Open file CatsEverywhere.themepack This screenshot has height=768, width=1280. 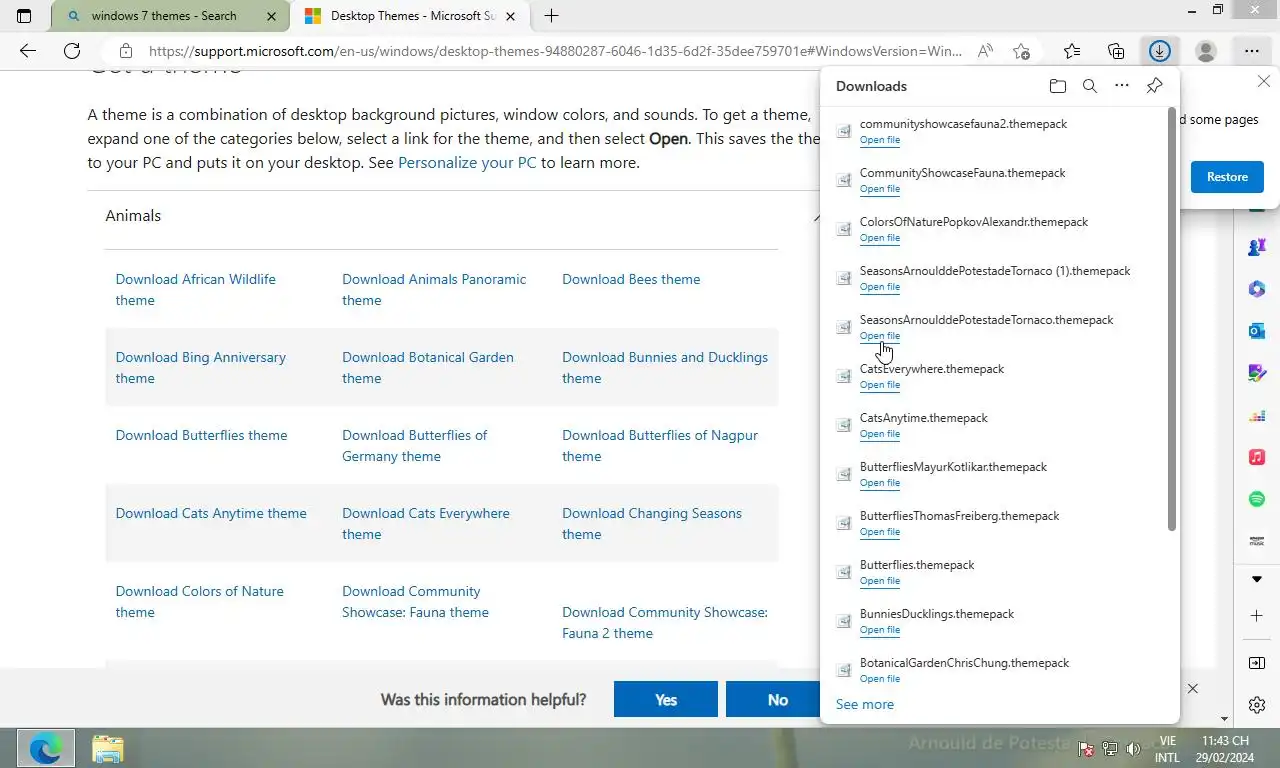point(880,385)
